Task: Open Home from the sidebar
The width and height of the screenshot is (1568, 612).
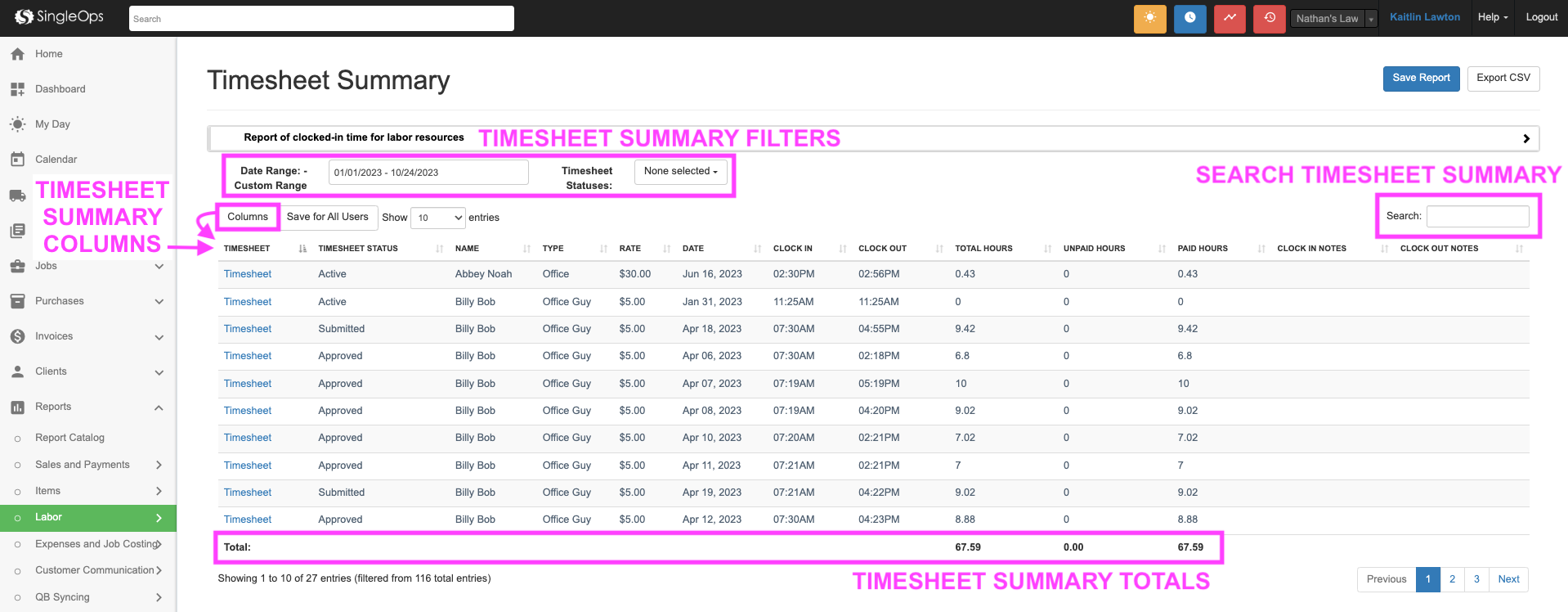Action: (x=48, y=54)
